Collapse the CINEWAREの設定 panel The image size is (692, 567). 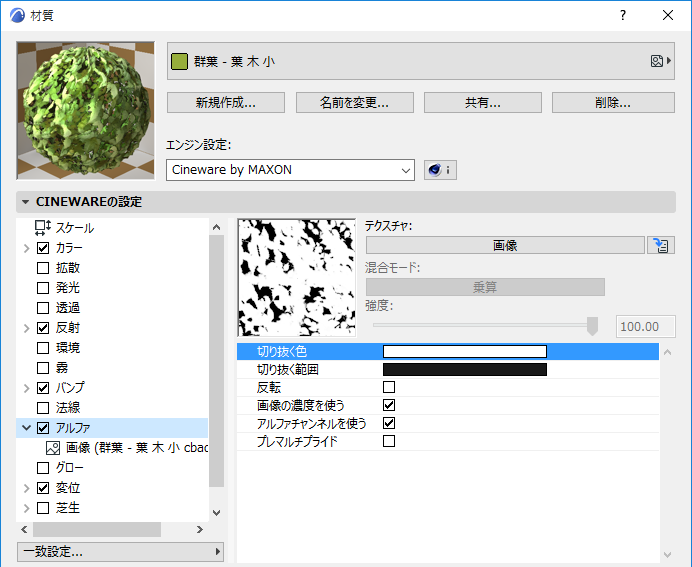tap(25, 202)
